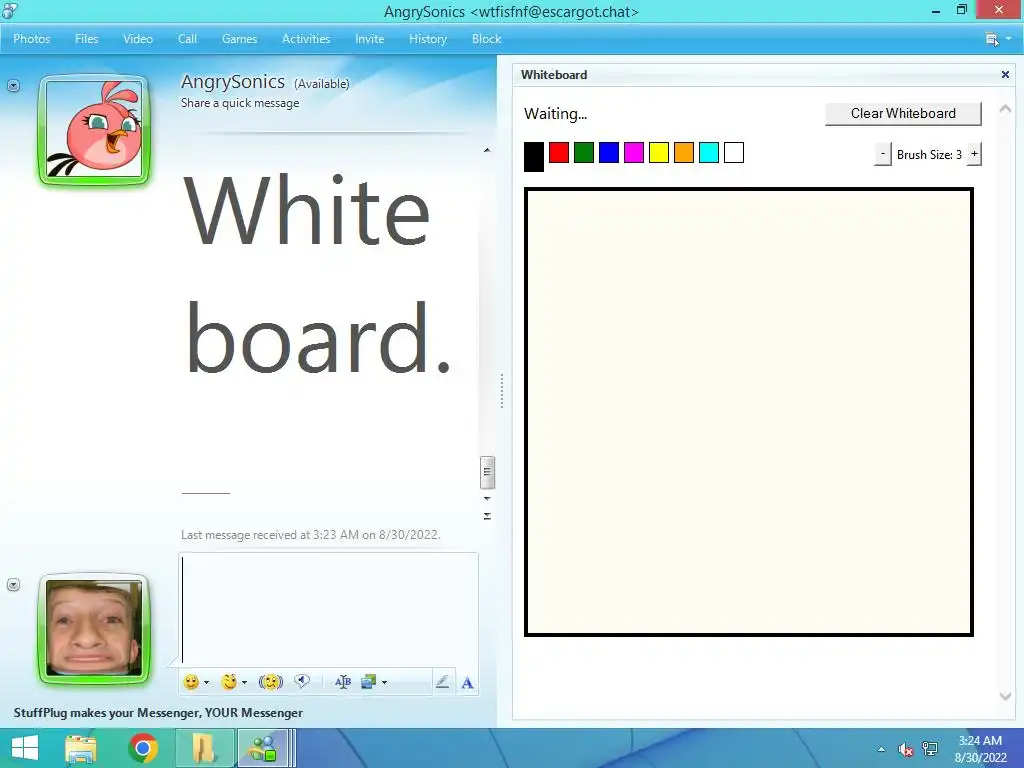Select the white color swatch

734,153
